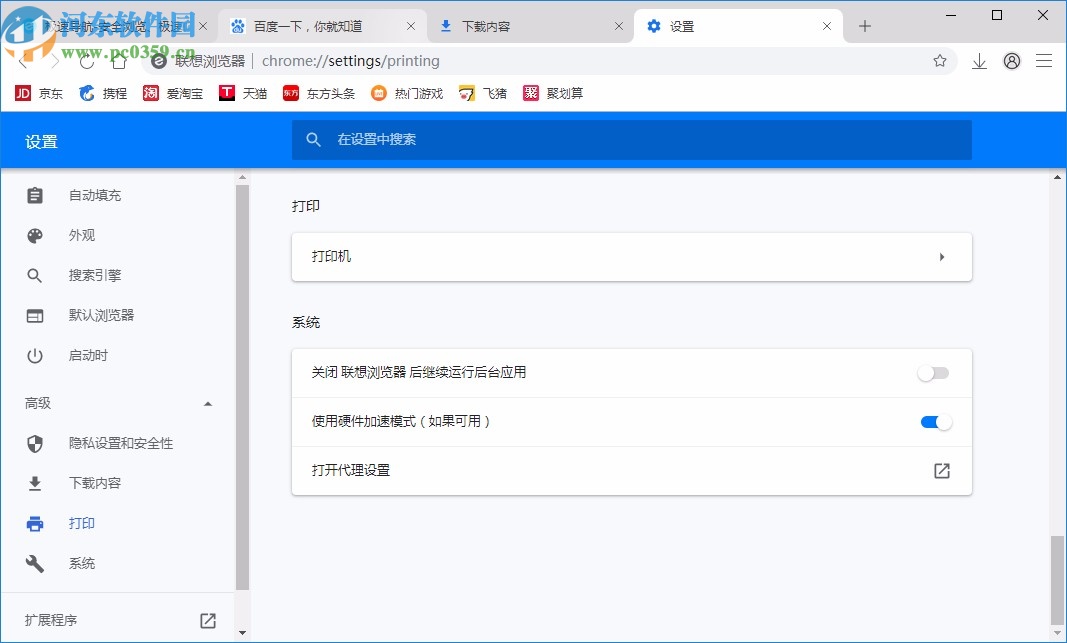Open 扩展程序 from the sidebar
The image size is (1067, 643).
51,620
